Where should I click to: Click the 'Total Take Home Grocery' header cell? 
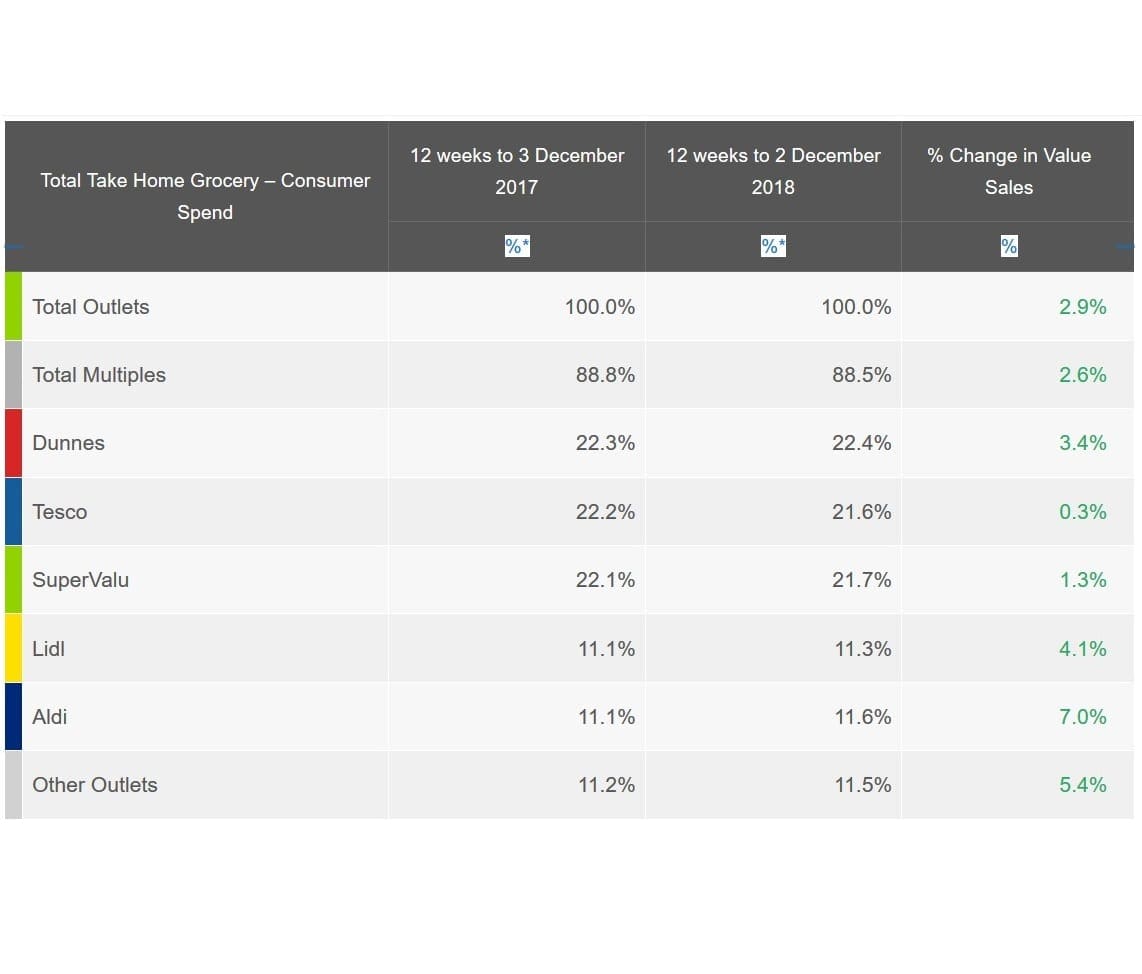pyautogui.click(x=205, y=196)
